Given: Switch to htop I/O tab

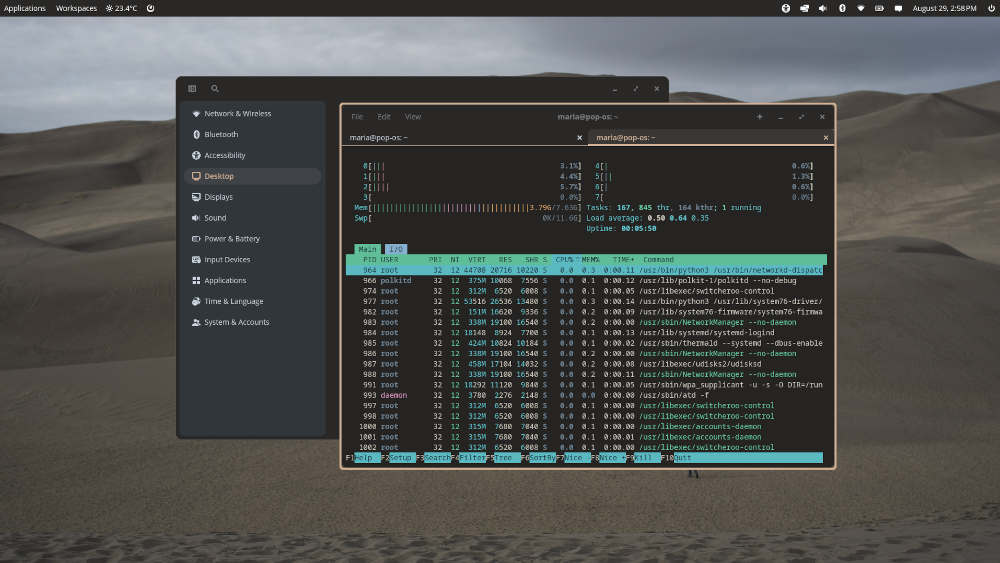Looking at the screenshot, I should tap(396, 248).
